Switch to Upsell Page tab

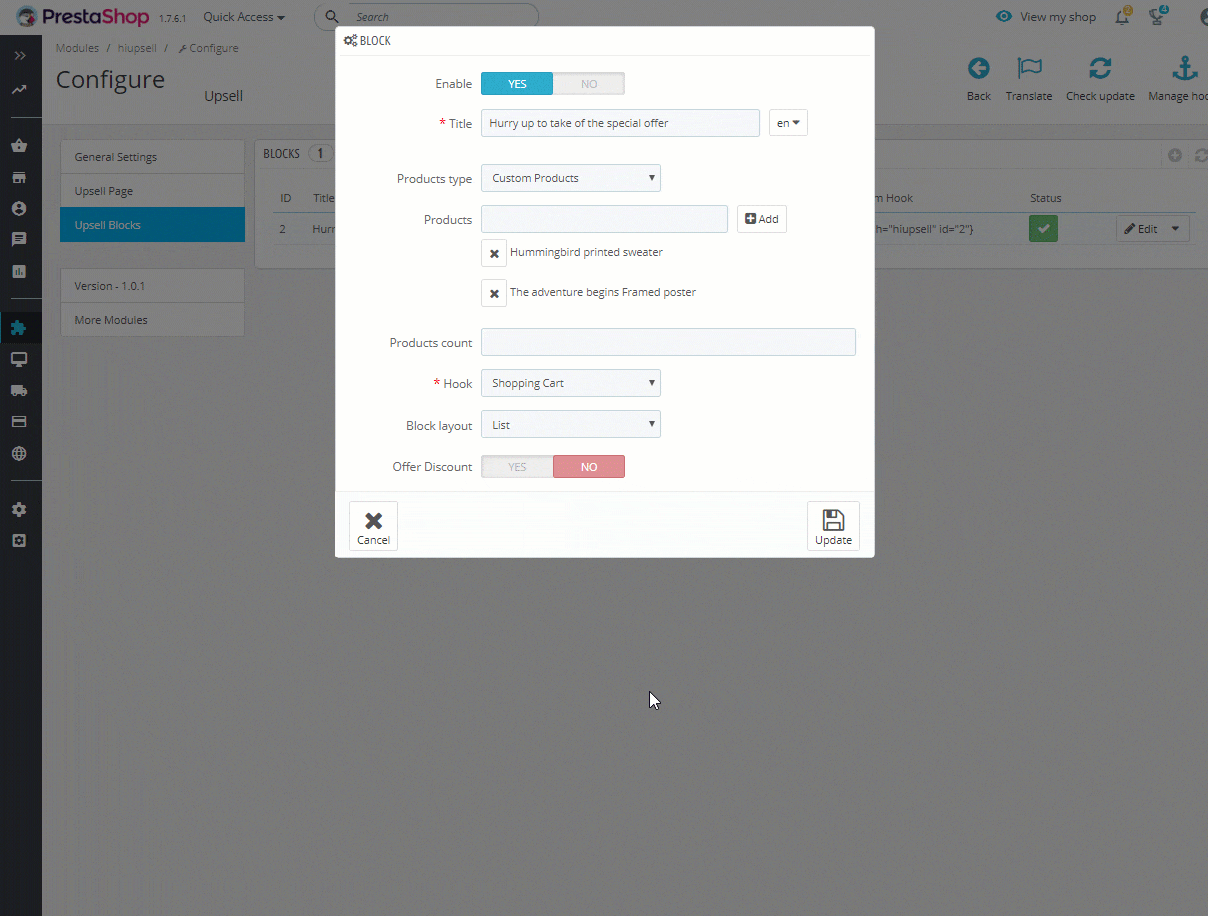point(152,191)
